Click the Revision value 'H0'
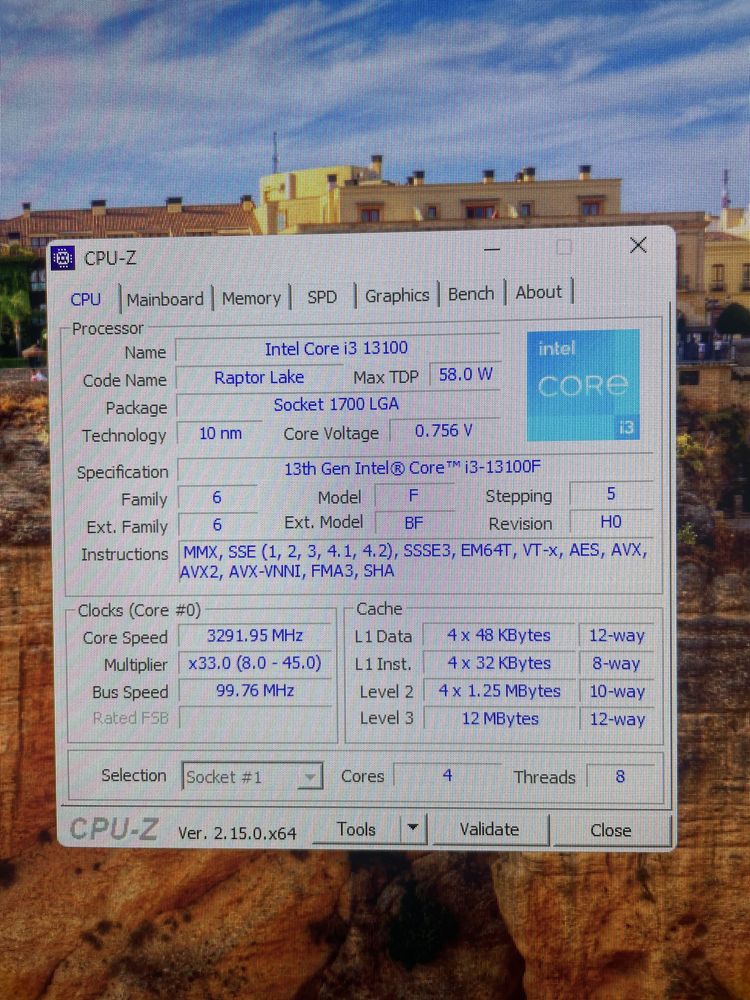 click(x=611, y=522)
